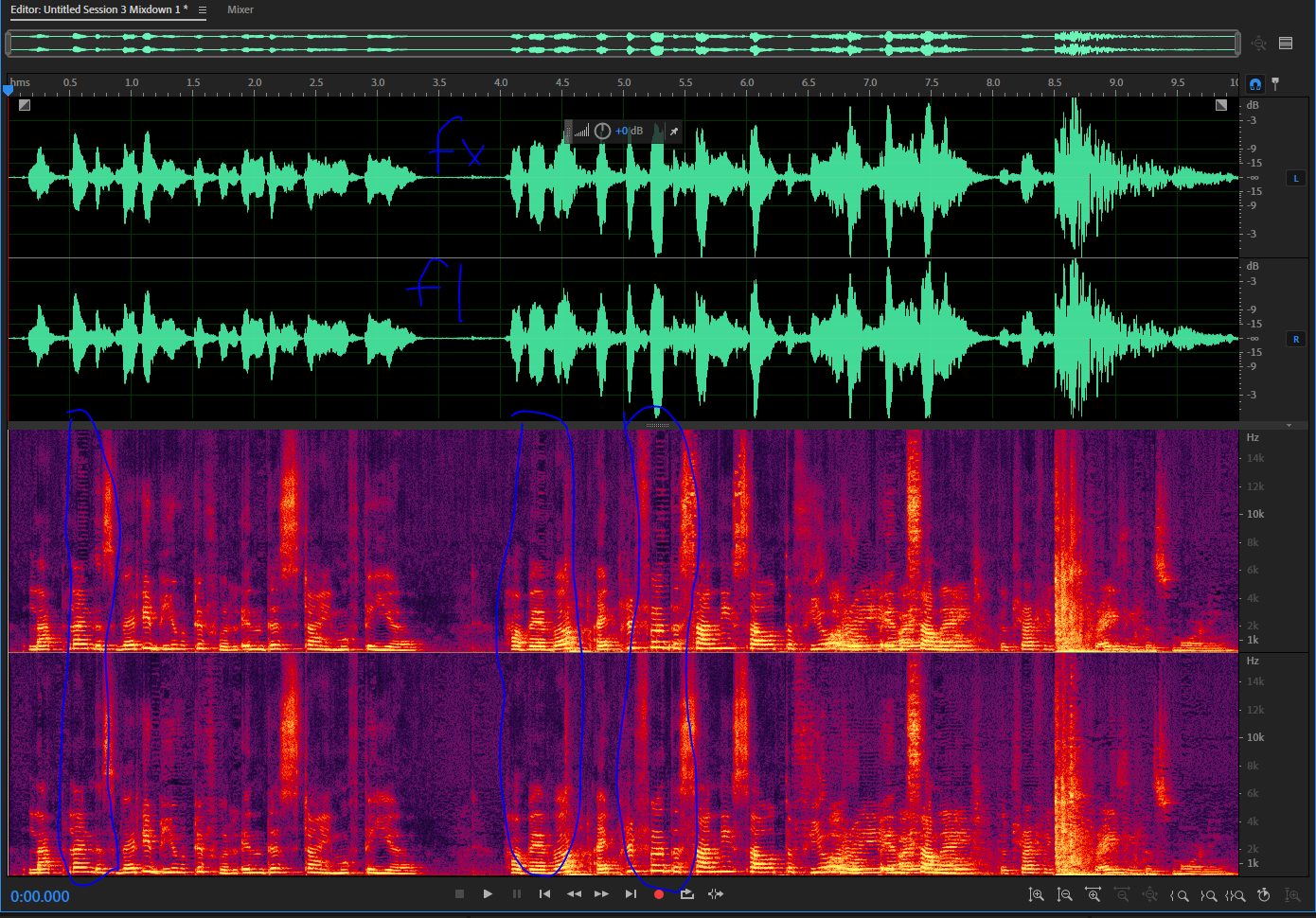Viewport: 1316px width, 918px height.
Task: Click the Fast Forward button
Action: (x=602, y=894)
